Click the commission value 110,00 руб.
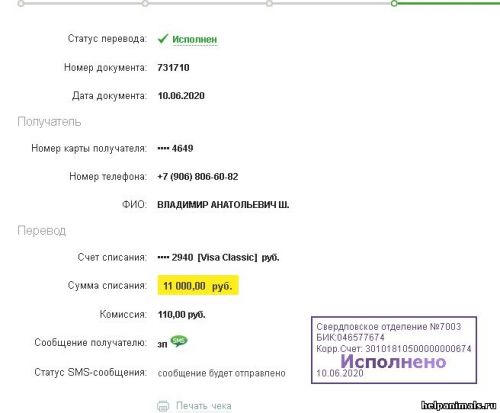500x413 pixels. [x=182, y=315]
